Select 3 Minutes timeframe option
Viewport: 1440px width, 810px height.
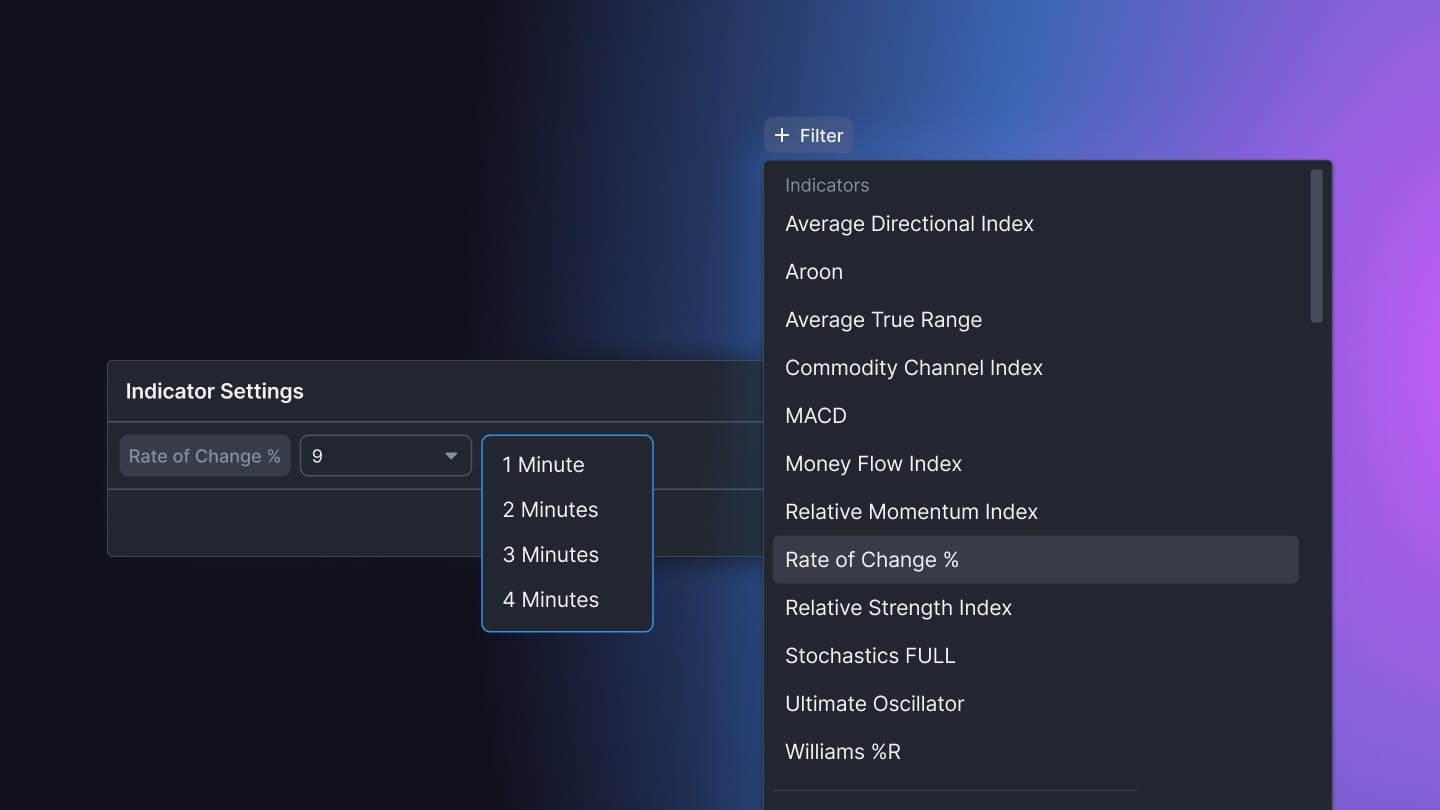click(551, 555)
